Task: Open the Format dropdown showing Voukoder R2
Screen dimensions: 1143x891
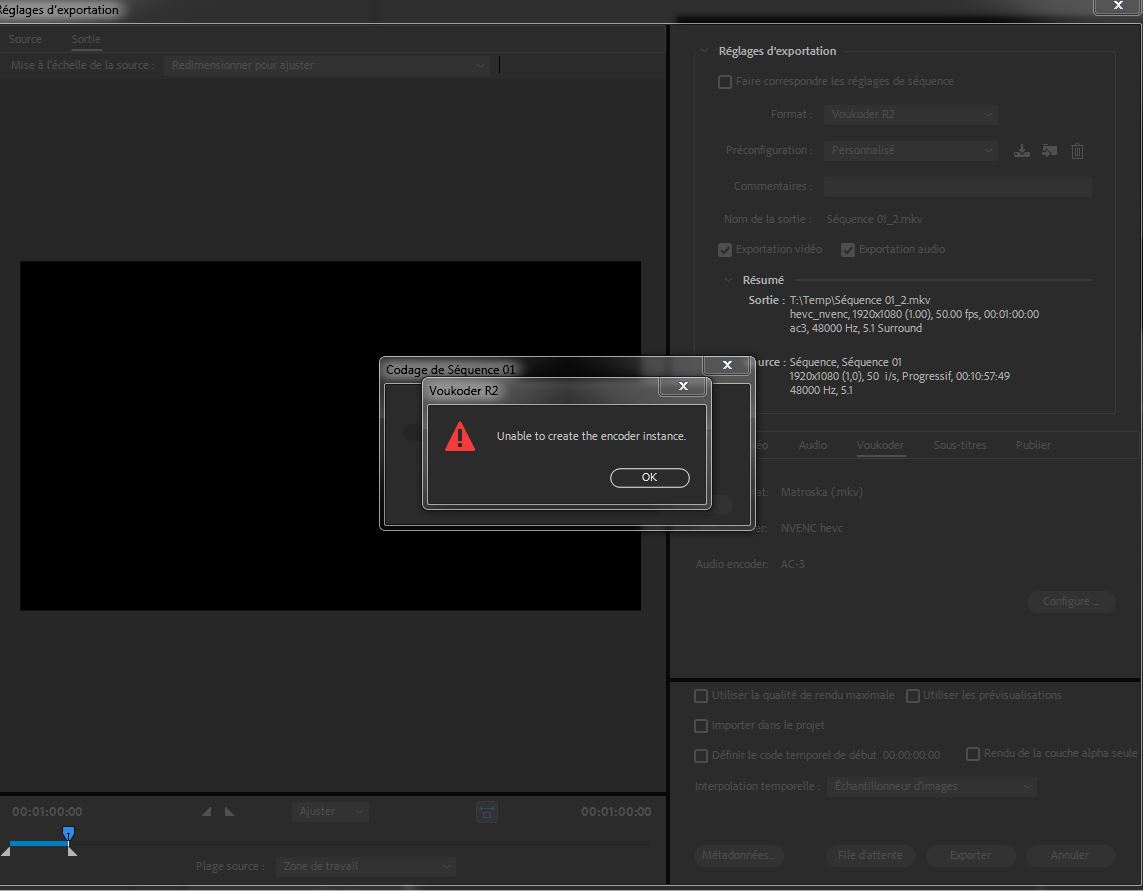Action: (x=912, y=115)
